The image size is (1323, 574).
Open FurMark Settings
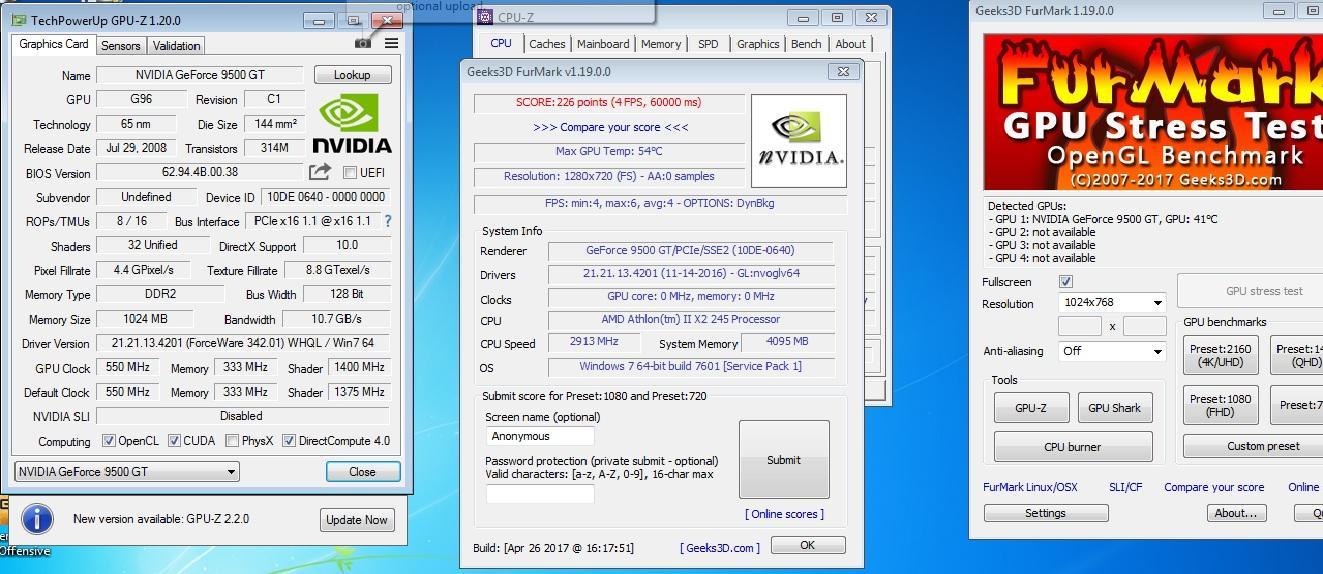(1046, 513)
